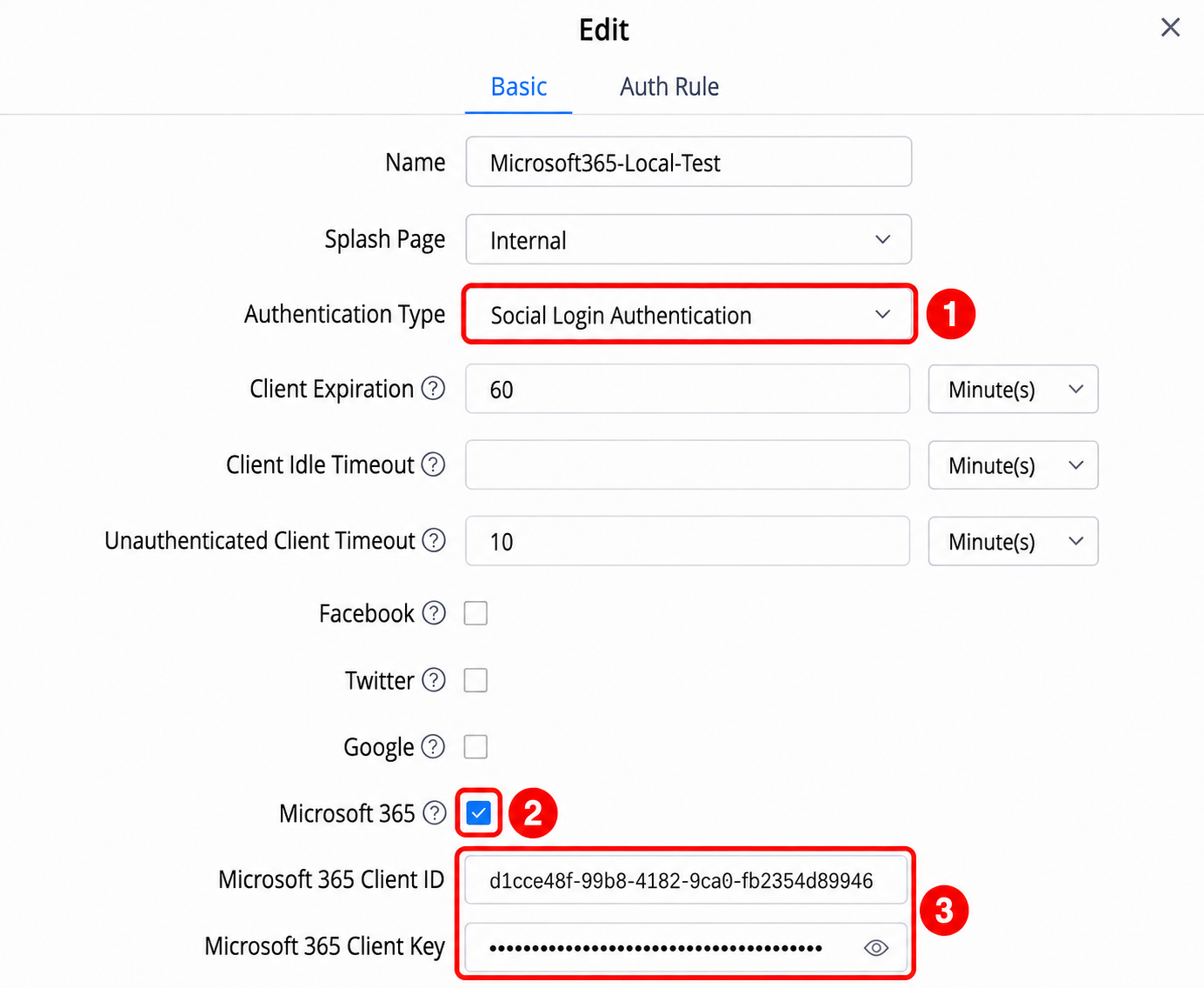Click the Microsoft 365 help question mark icon

click(x=435, y=813)
